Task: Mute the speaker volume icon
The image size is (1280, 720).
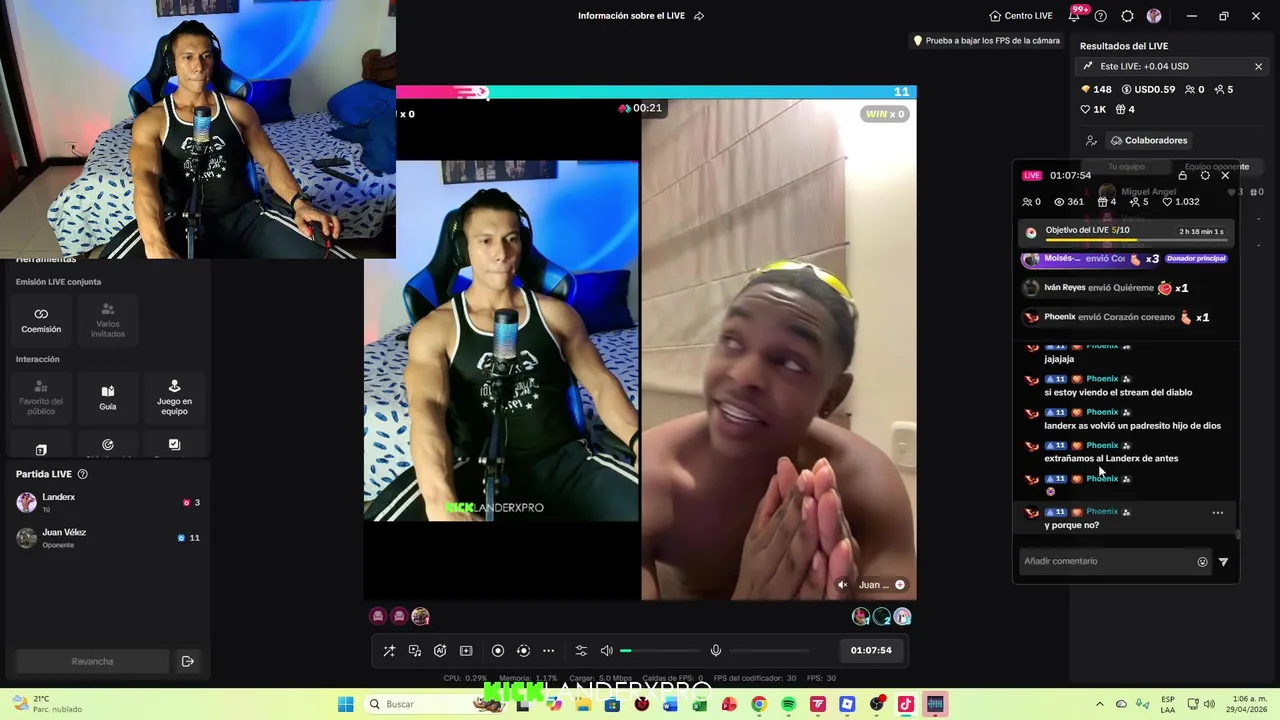Action: point(606,651)
